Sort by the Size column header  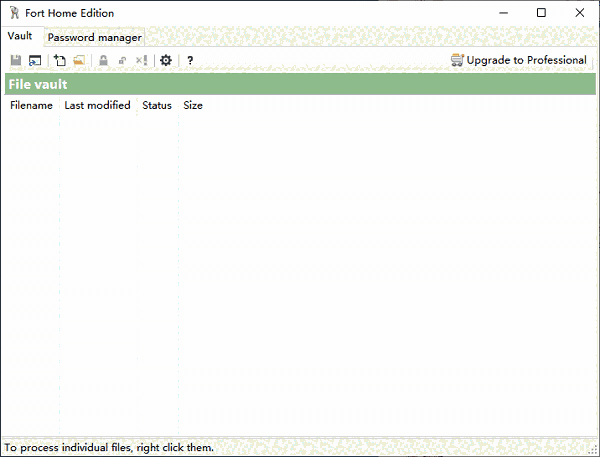[193, 105]
